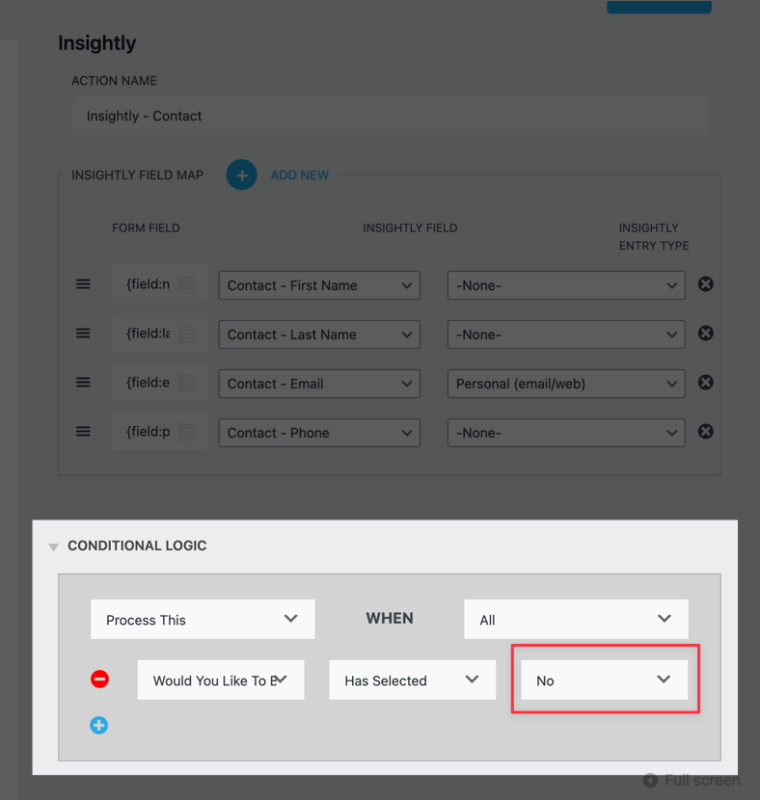Remove the Contact - Phone mapping with its X icon
The width and height of the screenshot is (760, 800).
tap(705, 431)
